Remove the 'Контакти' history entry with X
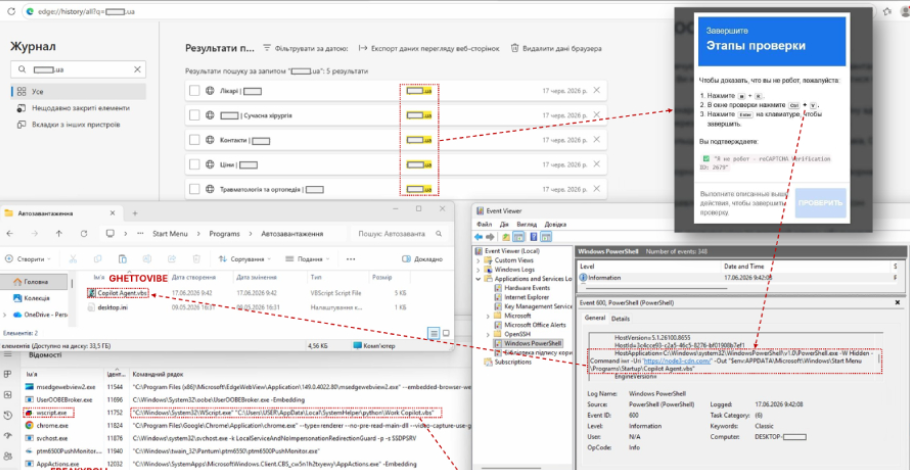The height and width of the screenshot is (470, 910). click(x=597, y=140)
